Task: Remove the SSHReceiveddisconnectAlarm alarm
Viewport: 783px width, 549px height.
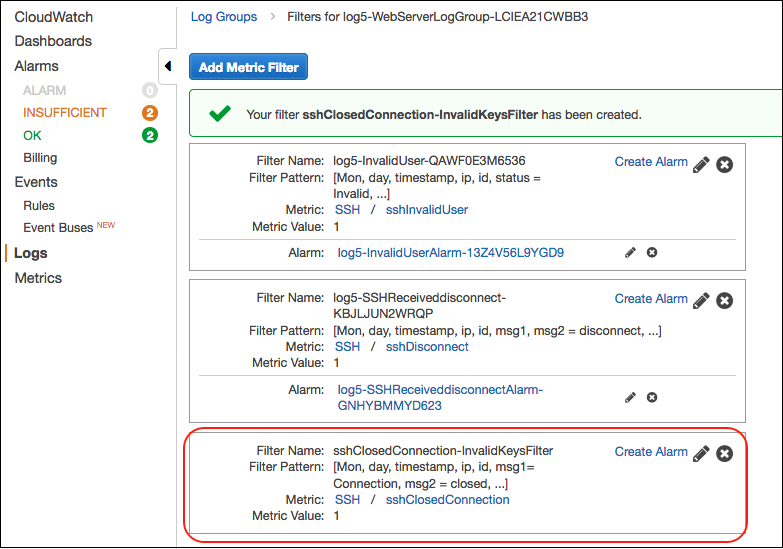Action: [x=652, y=398]
